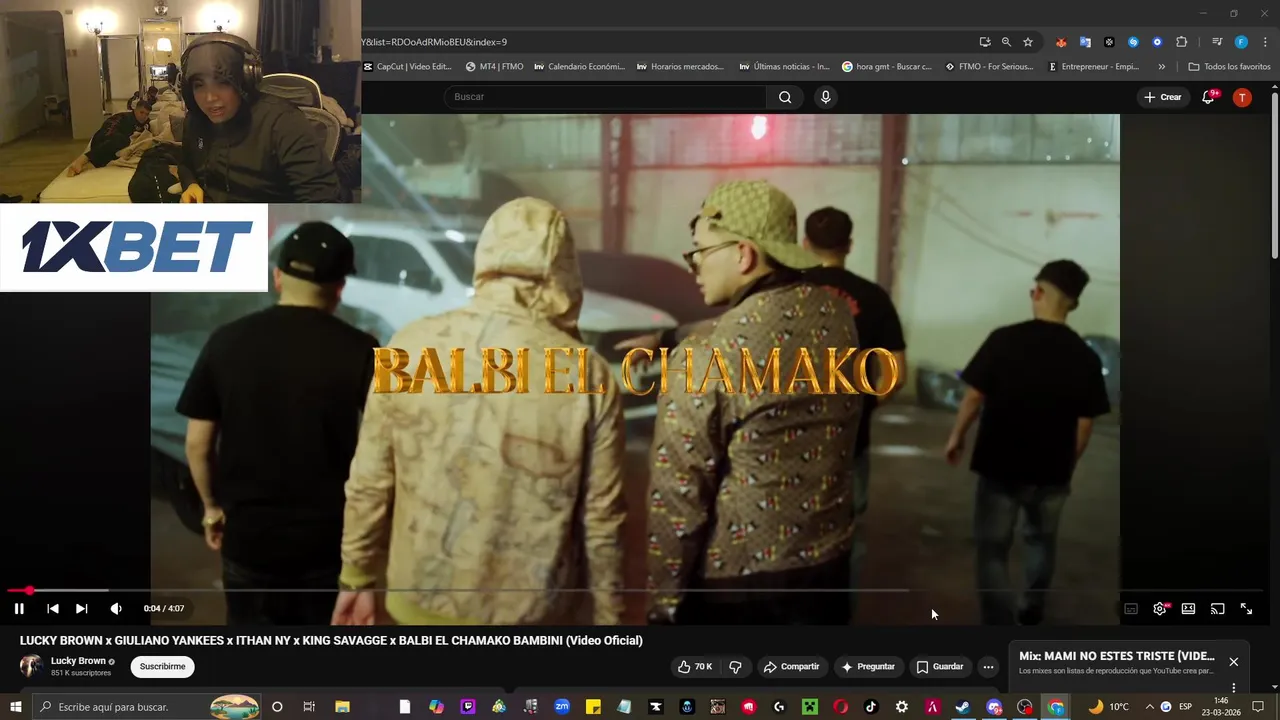This screenshot has height=720, width=1280.
Task: Start voice search with microphone
Action: [x=825, y=97]
